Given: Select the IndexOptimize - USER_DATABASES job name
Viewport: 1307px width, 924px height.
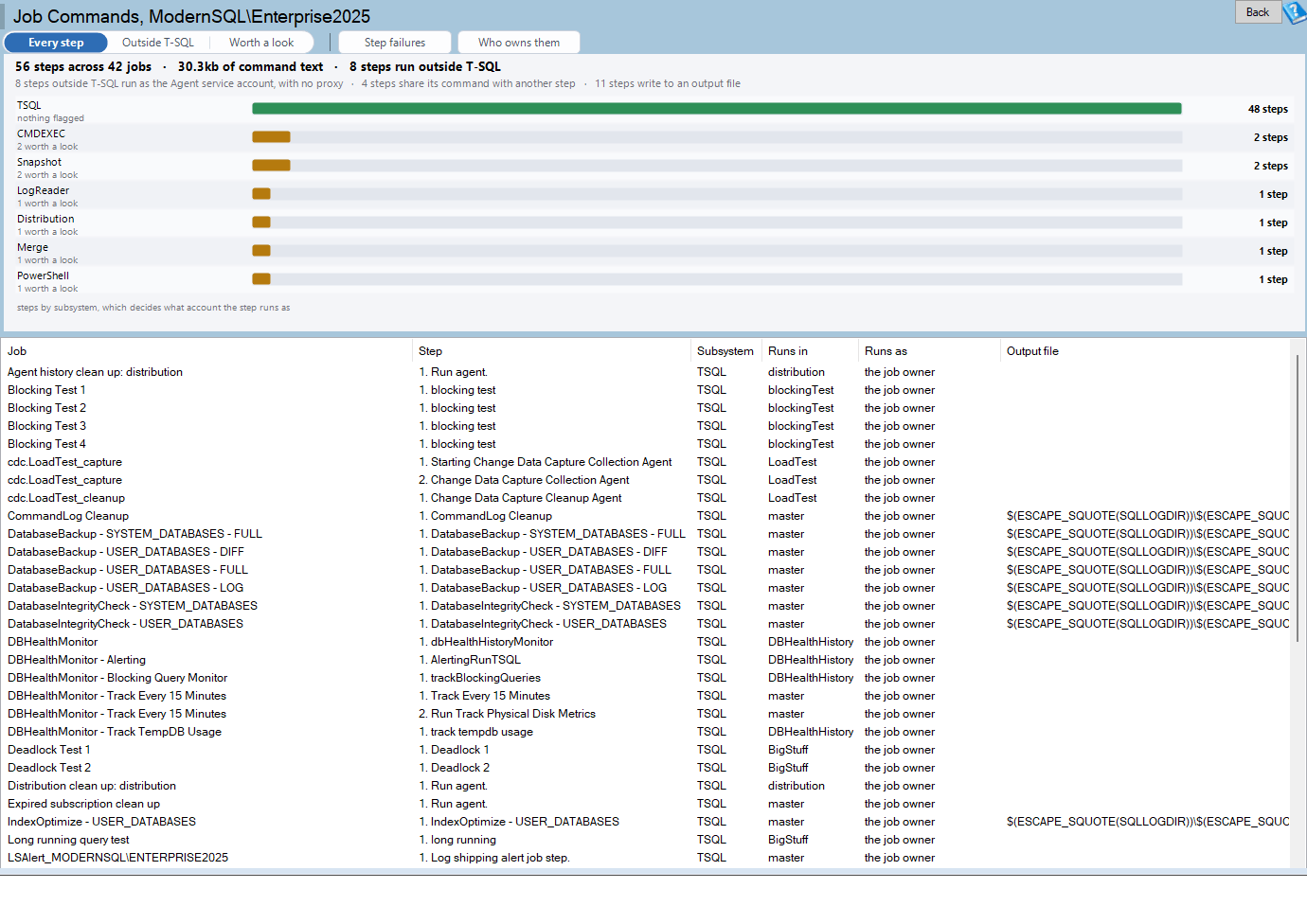Looking at the screenshot, I should (101, 822).
